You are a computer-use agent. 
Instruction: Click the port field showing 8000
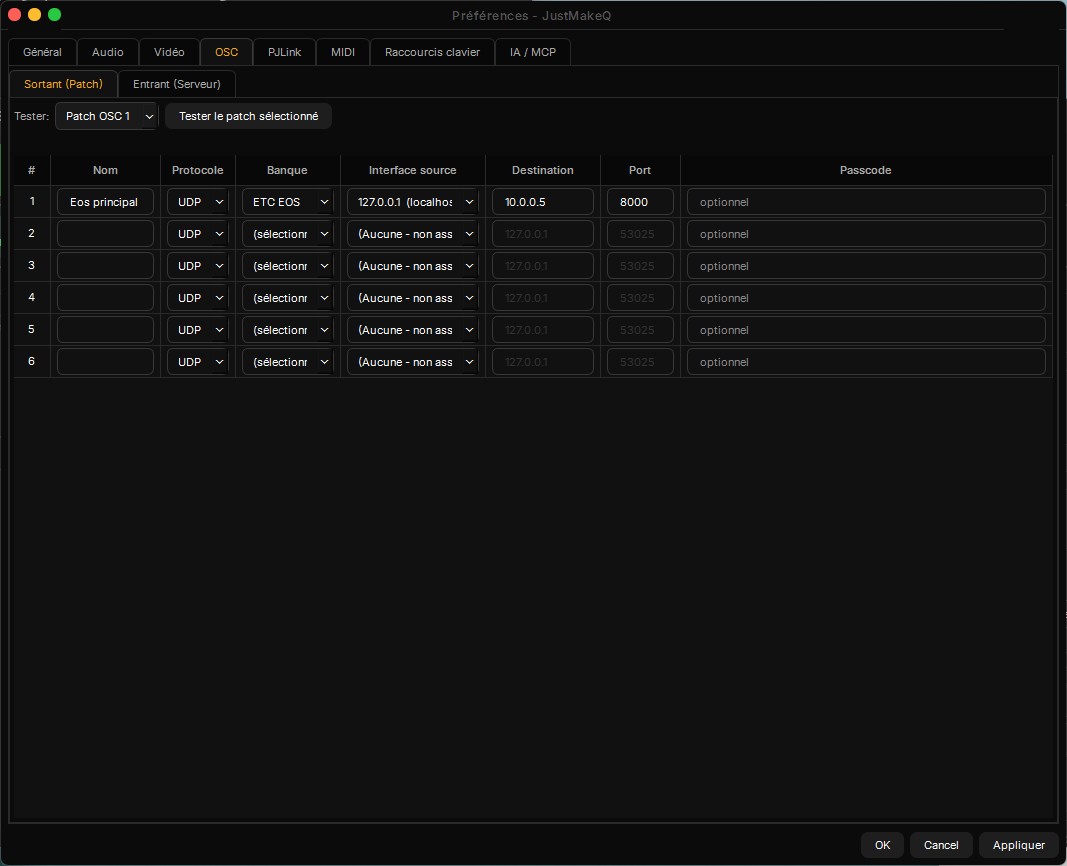[640, 202]
